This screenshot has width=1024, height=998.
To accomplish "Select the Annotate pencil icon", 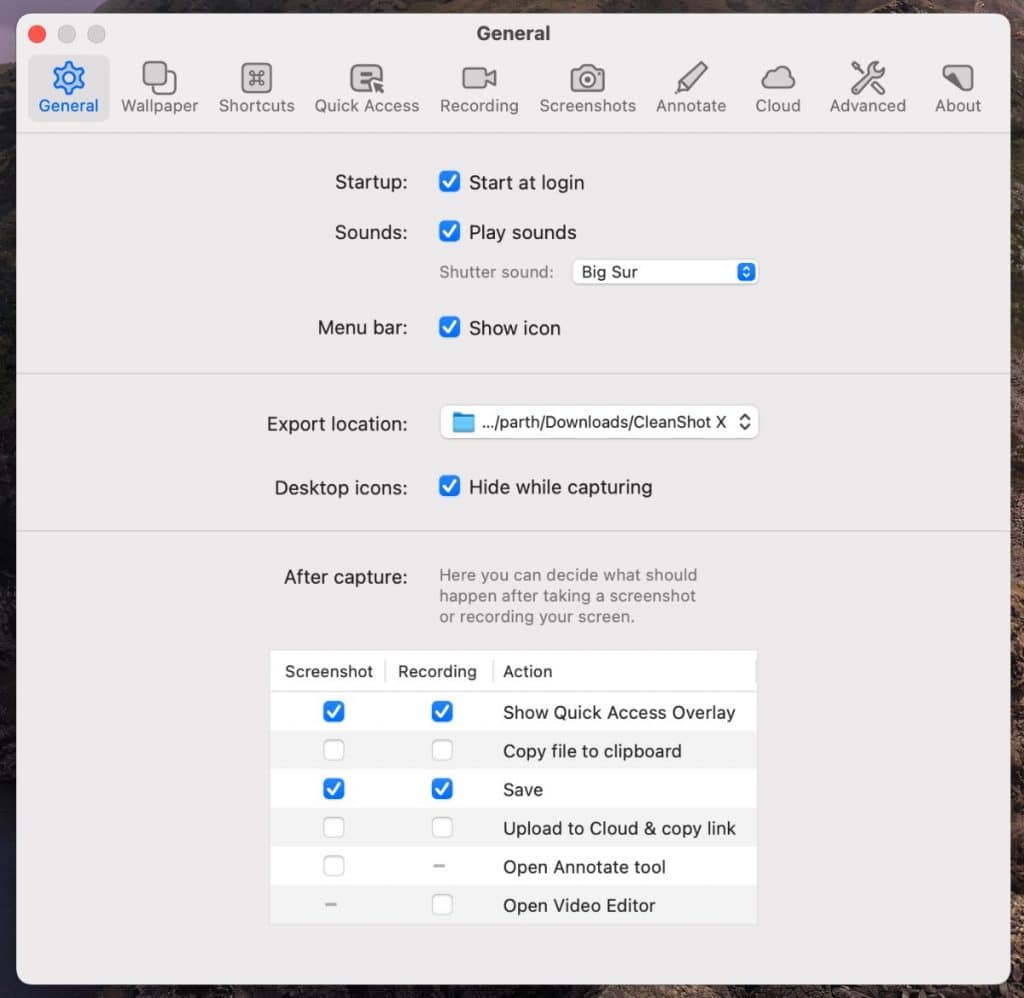I will 691,78.
